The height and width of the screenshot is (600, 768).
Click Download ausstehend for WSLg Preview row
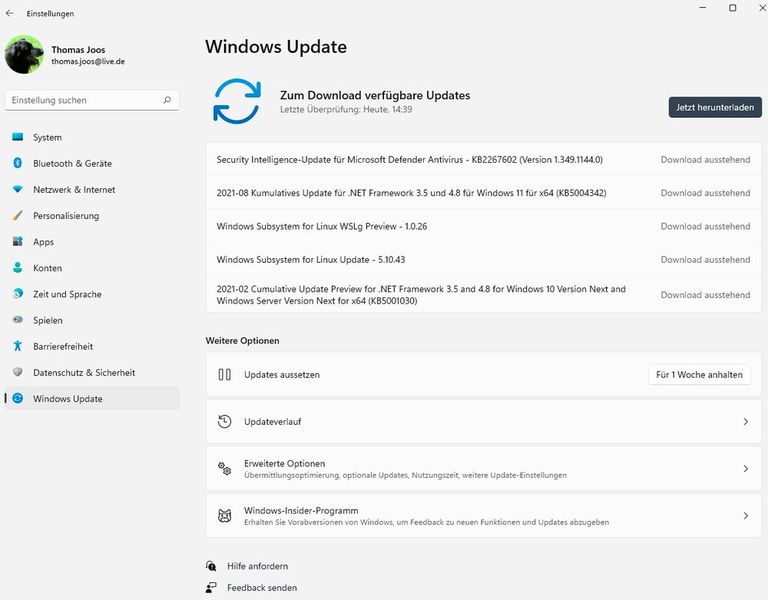pyautogui.click(x=705, y=226)
